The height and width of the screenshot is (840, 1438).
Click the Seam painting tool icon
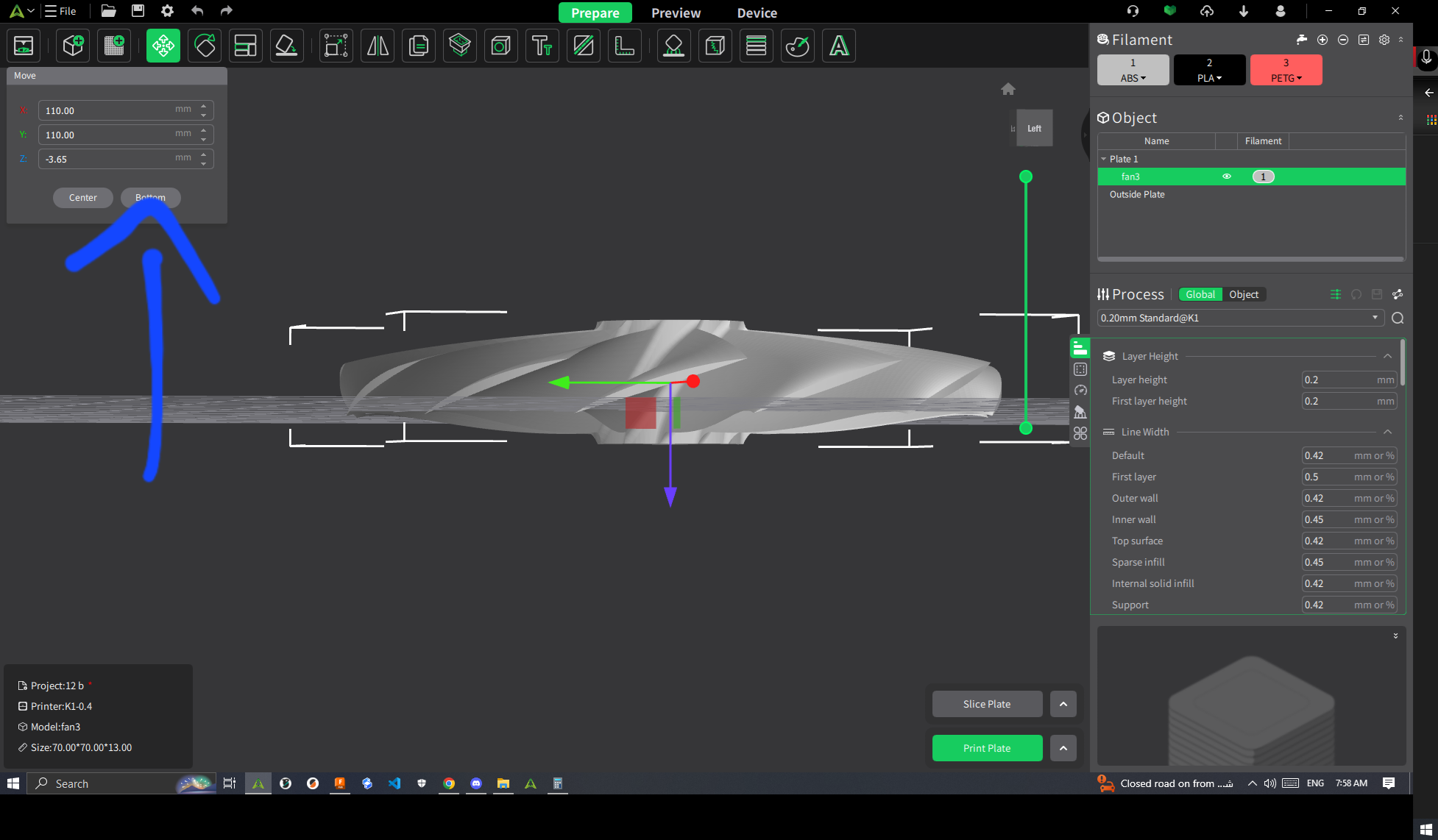[x=715, y=46]
